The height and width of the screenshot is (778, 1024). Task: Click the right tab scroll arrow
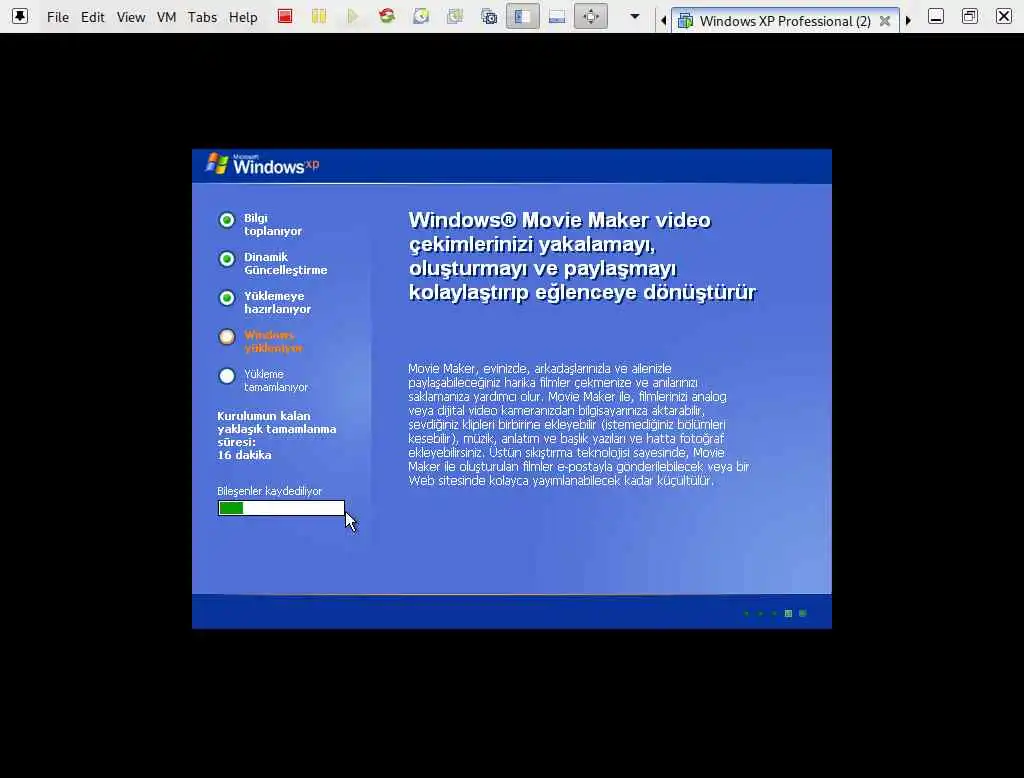(x=908, y=20)
